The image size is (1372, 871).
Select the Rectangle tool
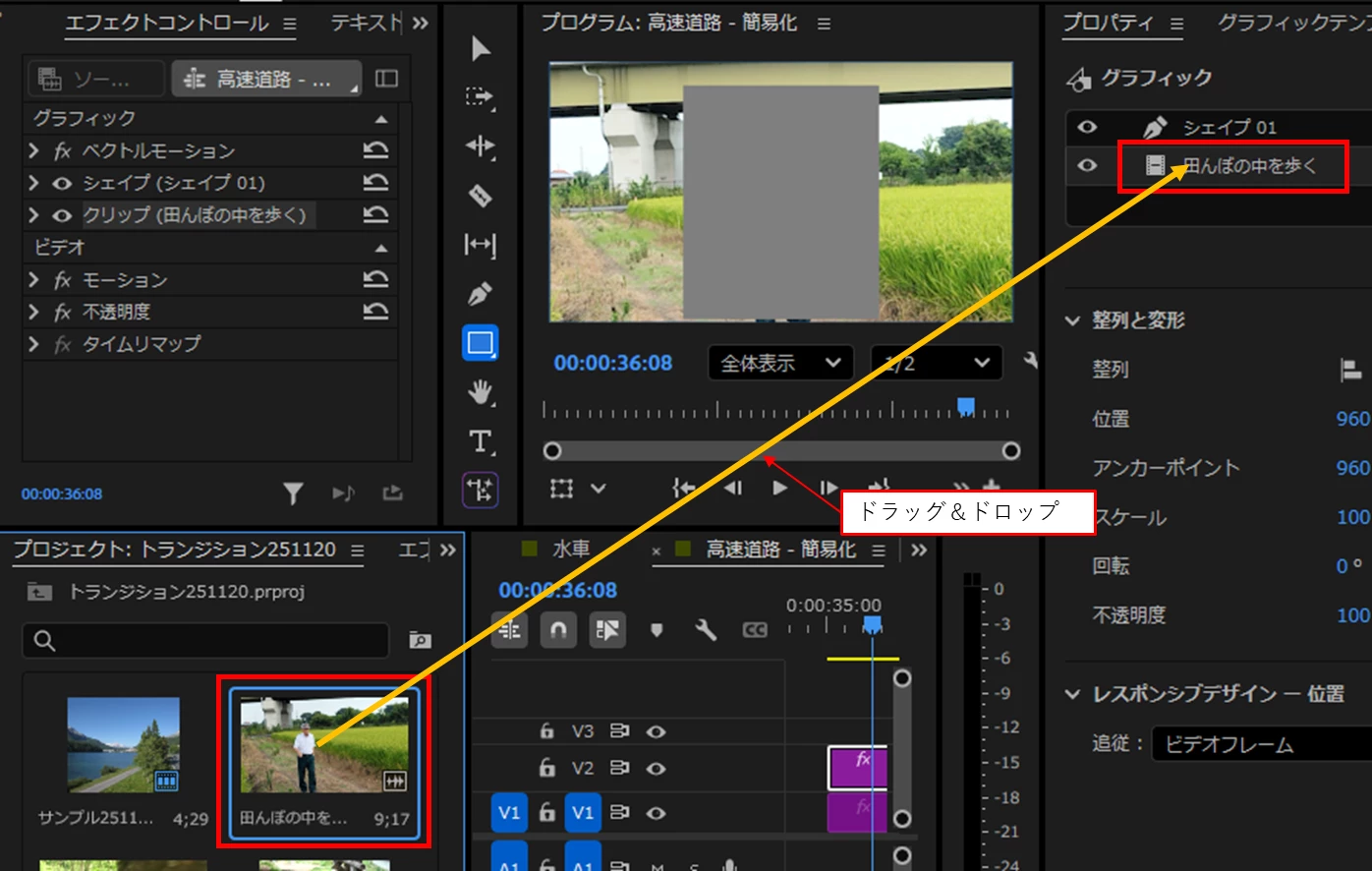tap(481, 343)
